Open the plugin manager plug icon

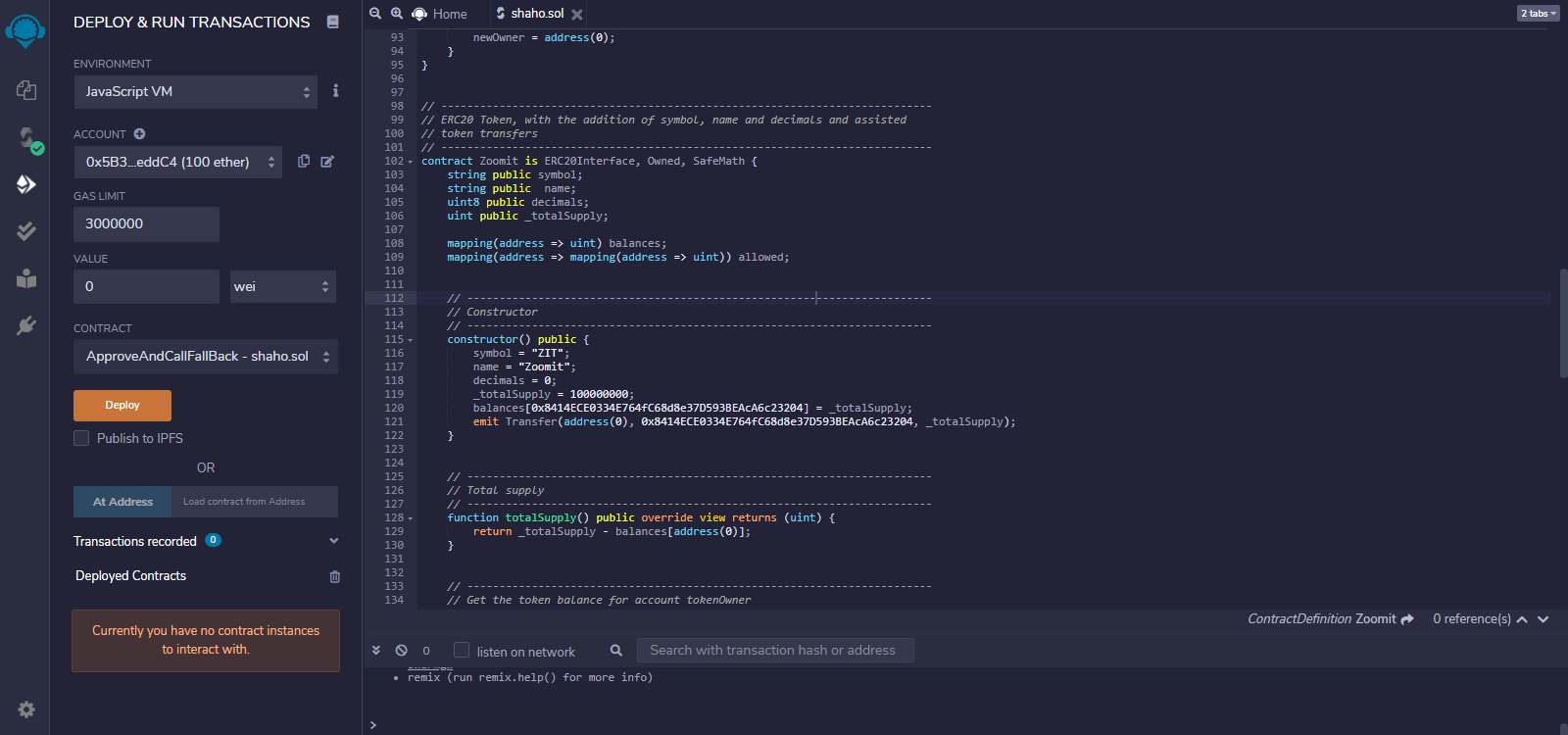pyautogui.click(x=26, y=325)
